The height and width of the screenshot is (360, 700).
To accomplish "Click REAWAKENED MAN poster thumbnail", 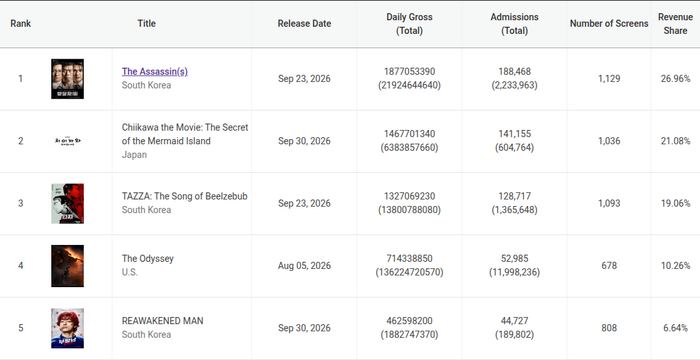I will (x=67, y=328).
